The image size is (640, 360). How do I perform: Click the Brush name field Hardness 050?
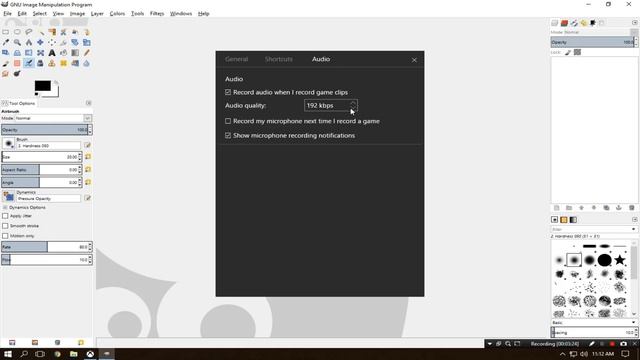coord(48,146)
